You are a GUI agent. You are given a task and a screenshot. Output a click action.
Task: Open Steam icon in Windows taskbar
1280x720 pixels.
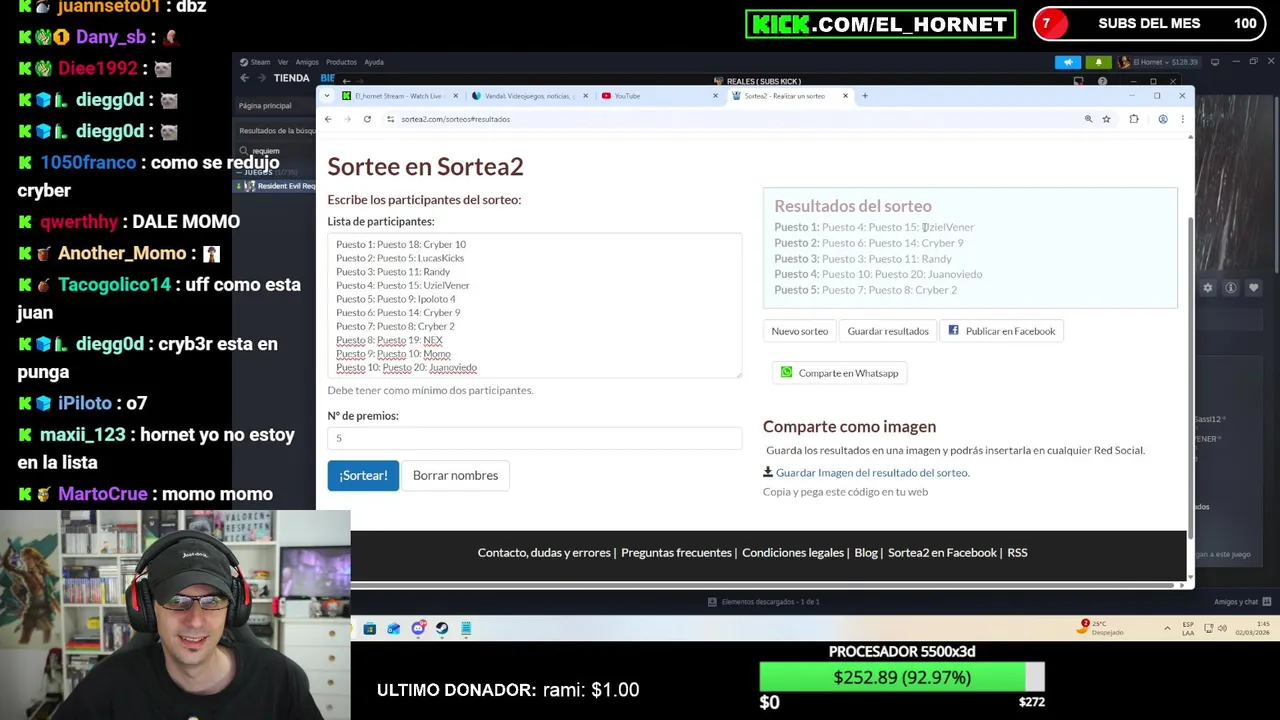(x=442, y=628)
